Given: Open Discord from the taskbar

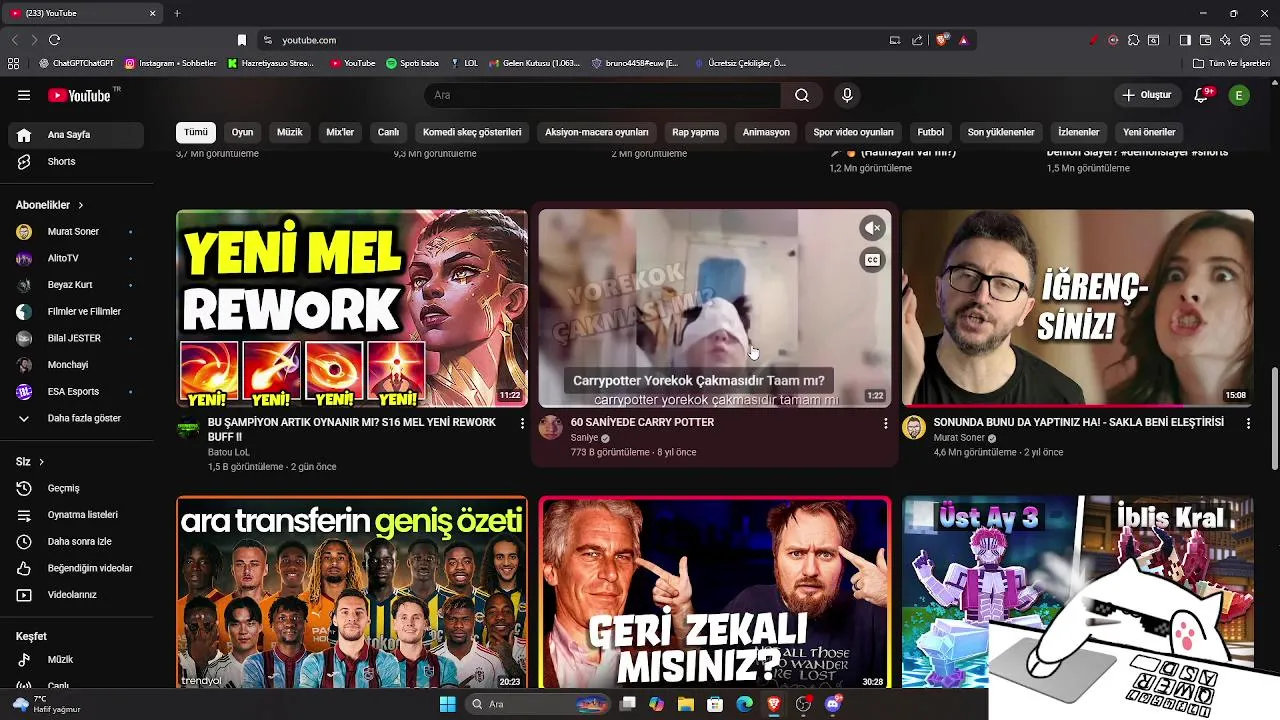Looking at the screenshot, I should (833, 704).
